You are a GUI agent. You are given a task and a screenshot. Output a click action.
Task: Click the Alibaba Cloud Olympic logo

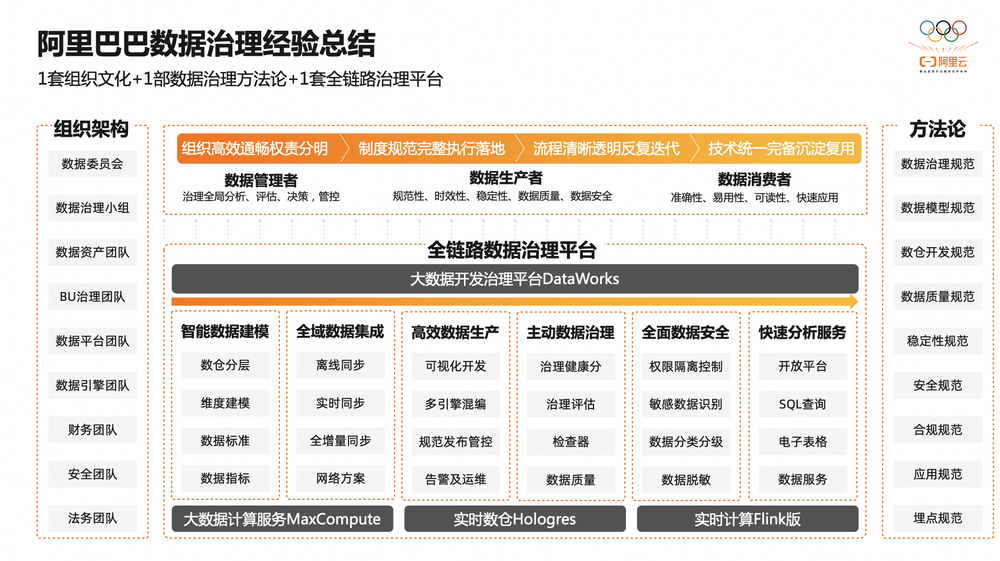943,46
